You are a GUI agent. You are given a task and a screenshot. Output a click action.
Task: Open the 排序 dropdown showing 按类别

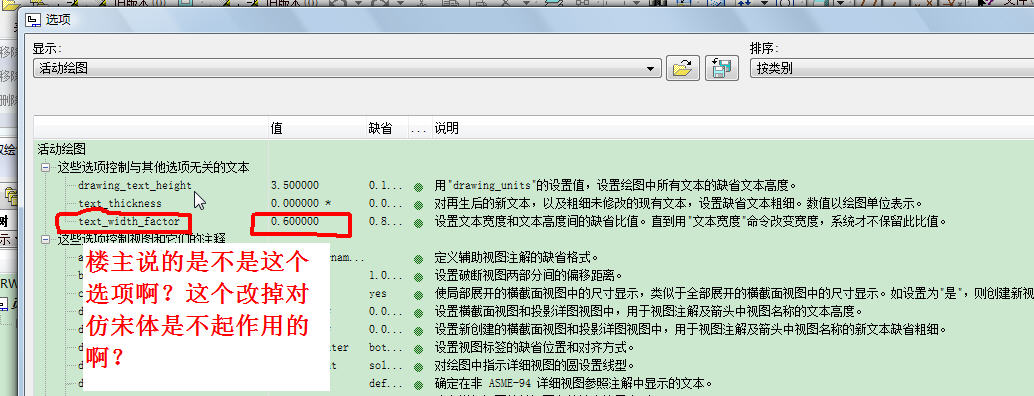pyautogui.click(x=892, y=68)
